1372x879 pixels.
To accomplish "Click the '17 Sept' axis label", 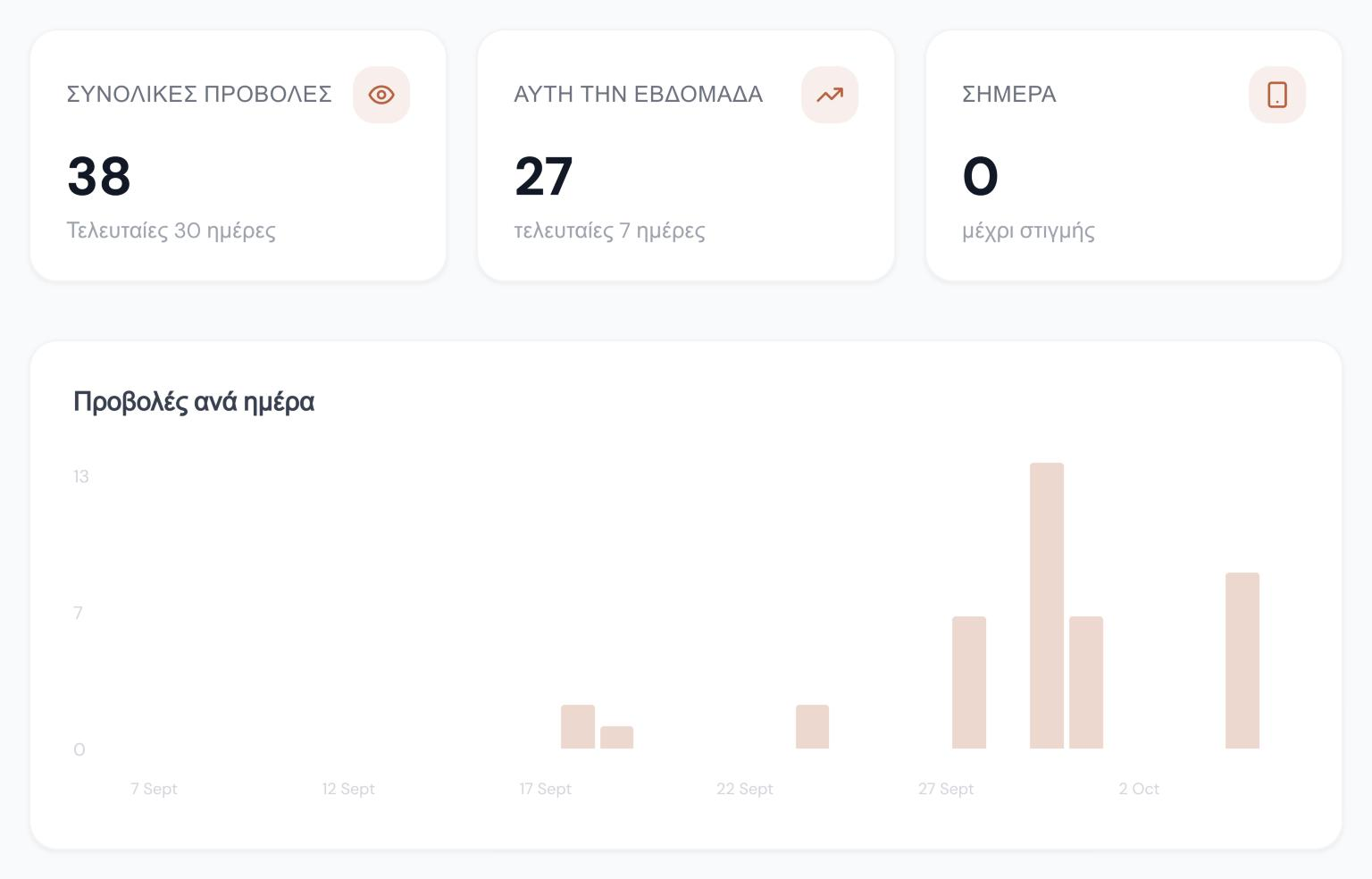I will pyautogui.click(x=546, y=789).
